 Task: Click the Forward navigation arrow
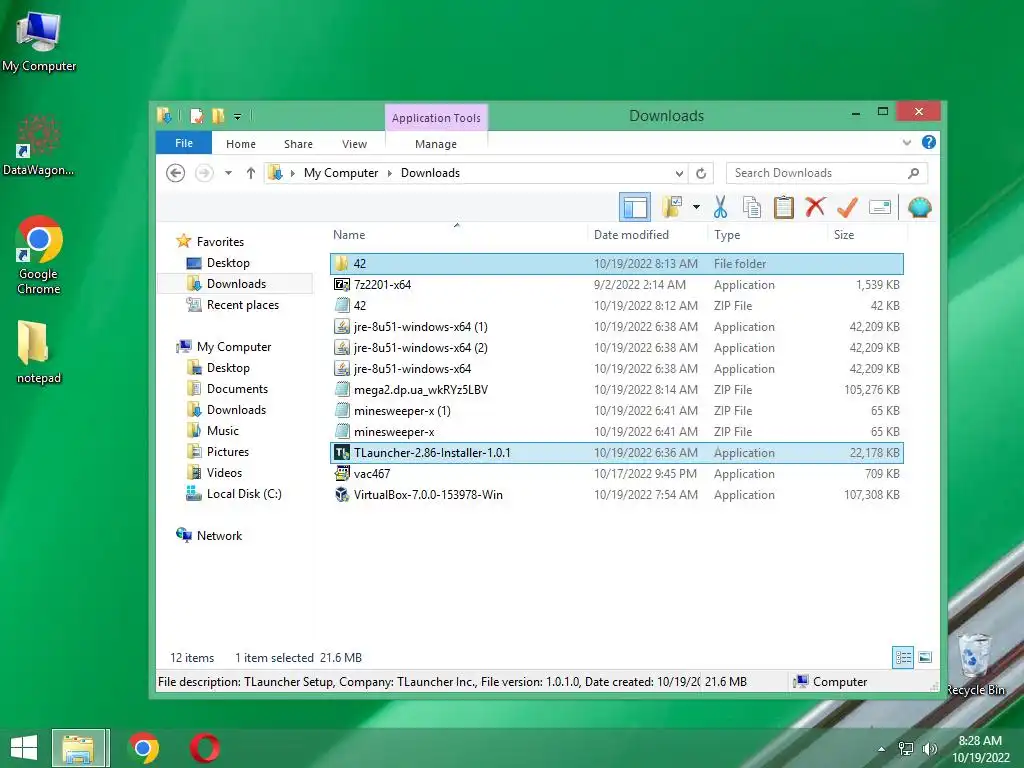[204, 173]
